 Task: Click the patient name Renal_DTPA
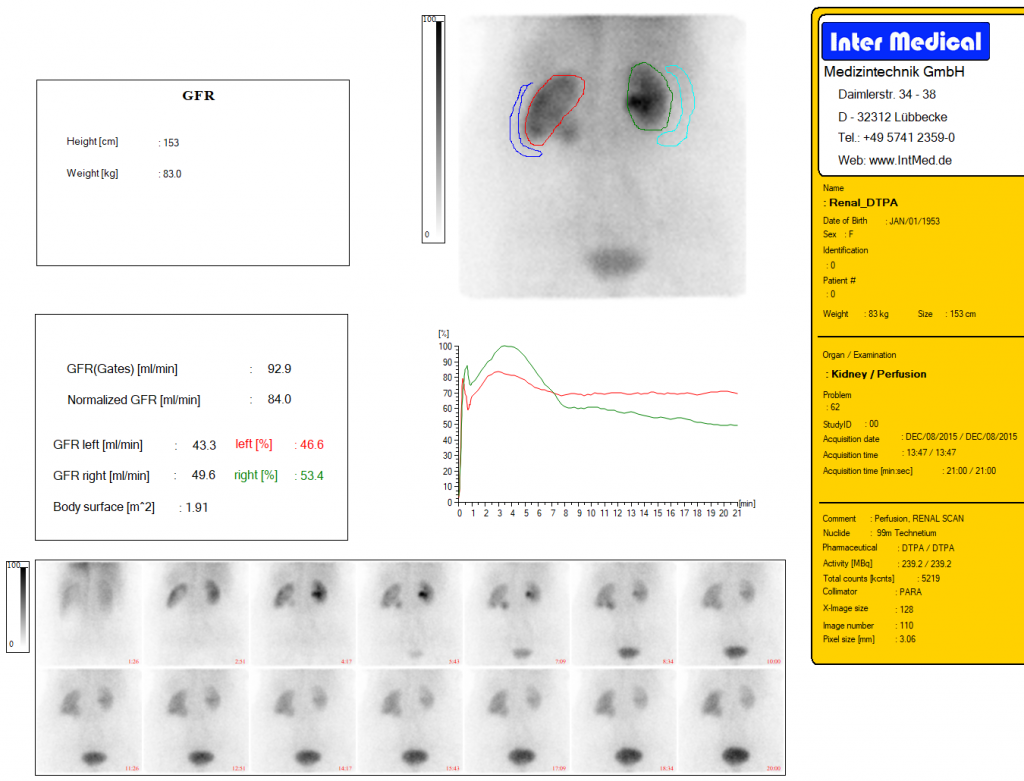tap(864, 202)
